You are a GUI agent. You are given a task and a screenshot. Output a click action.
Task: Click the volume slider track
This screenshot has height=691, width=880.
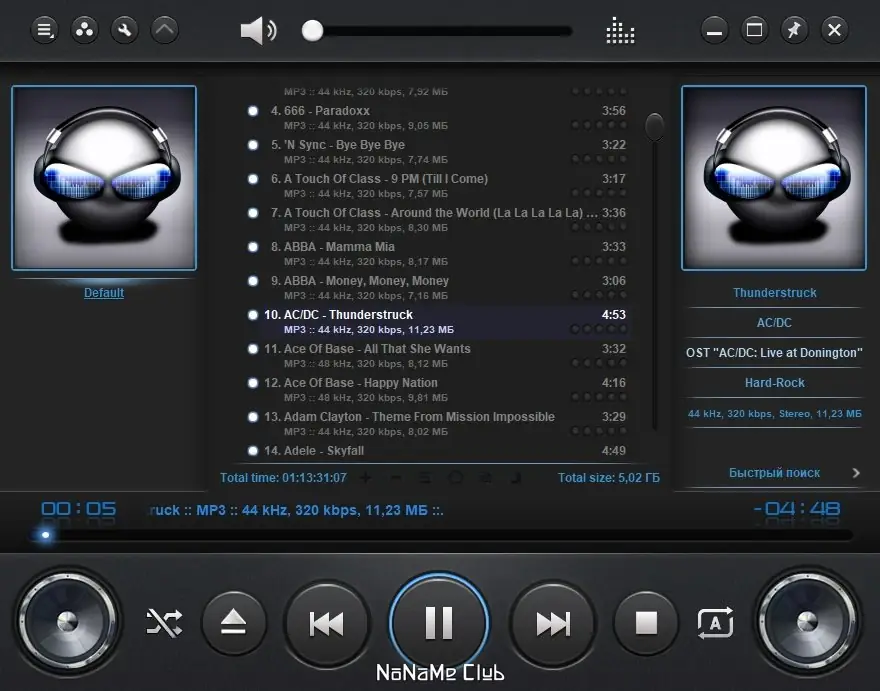click(438, 31)
